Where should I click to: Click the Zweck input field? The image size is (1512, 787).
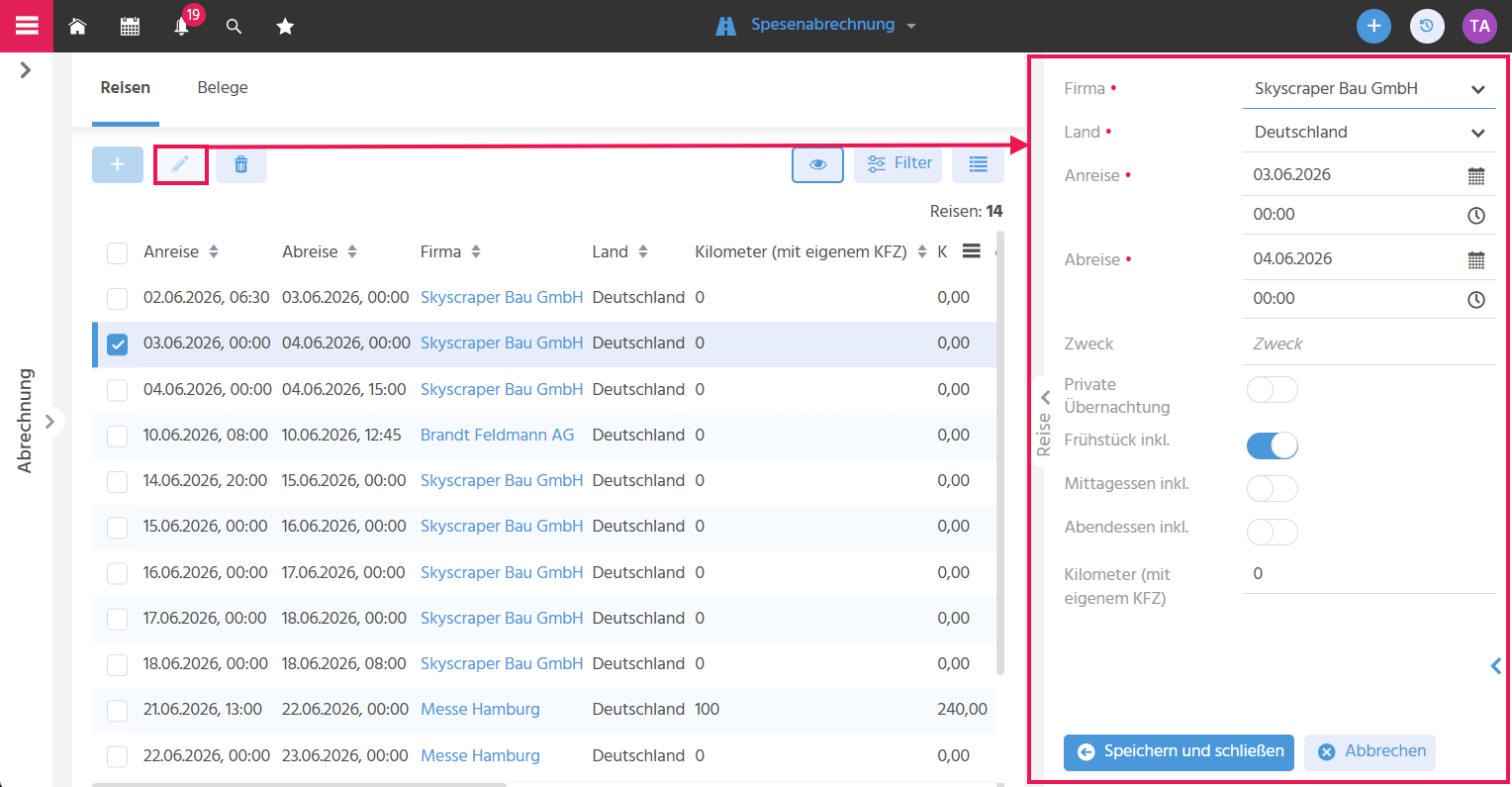1369,344
